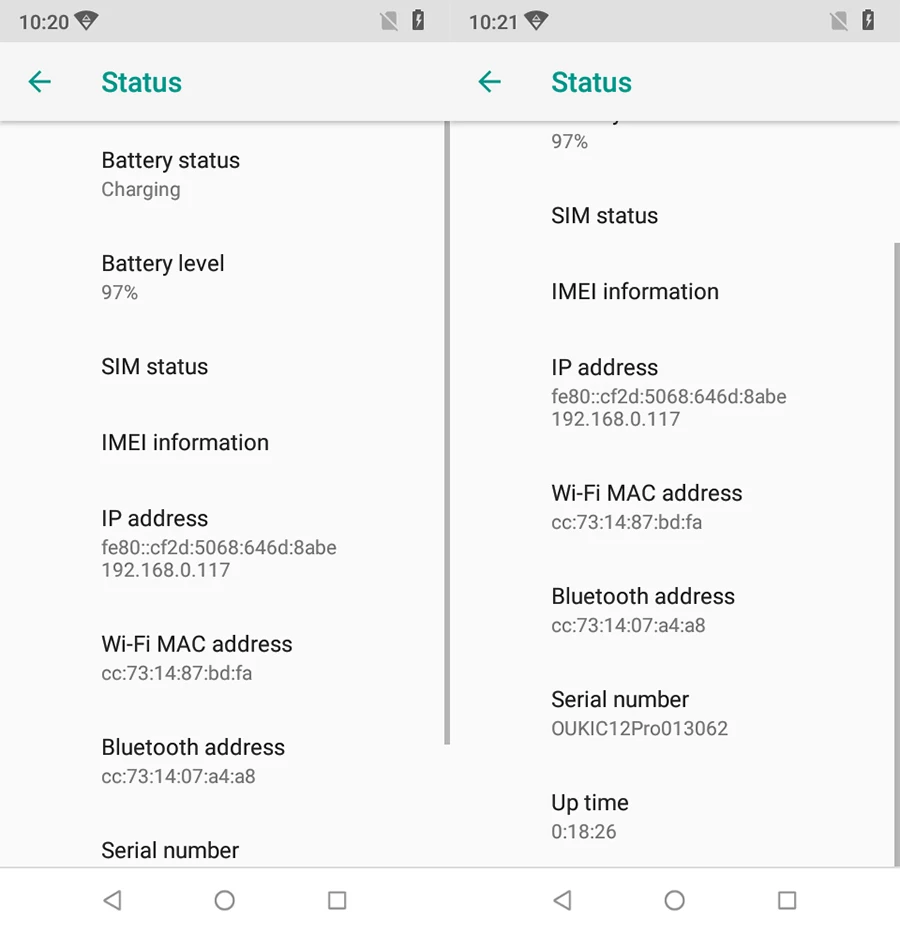Click fe80::cf2d:5068:646d:8abe in the right screen

(669, 397)
